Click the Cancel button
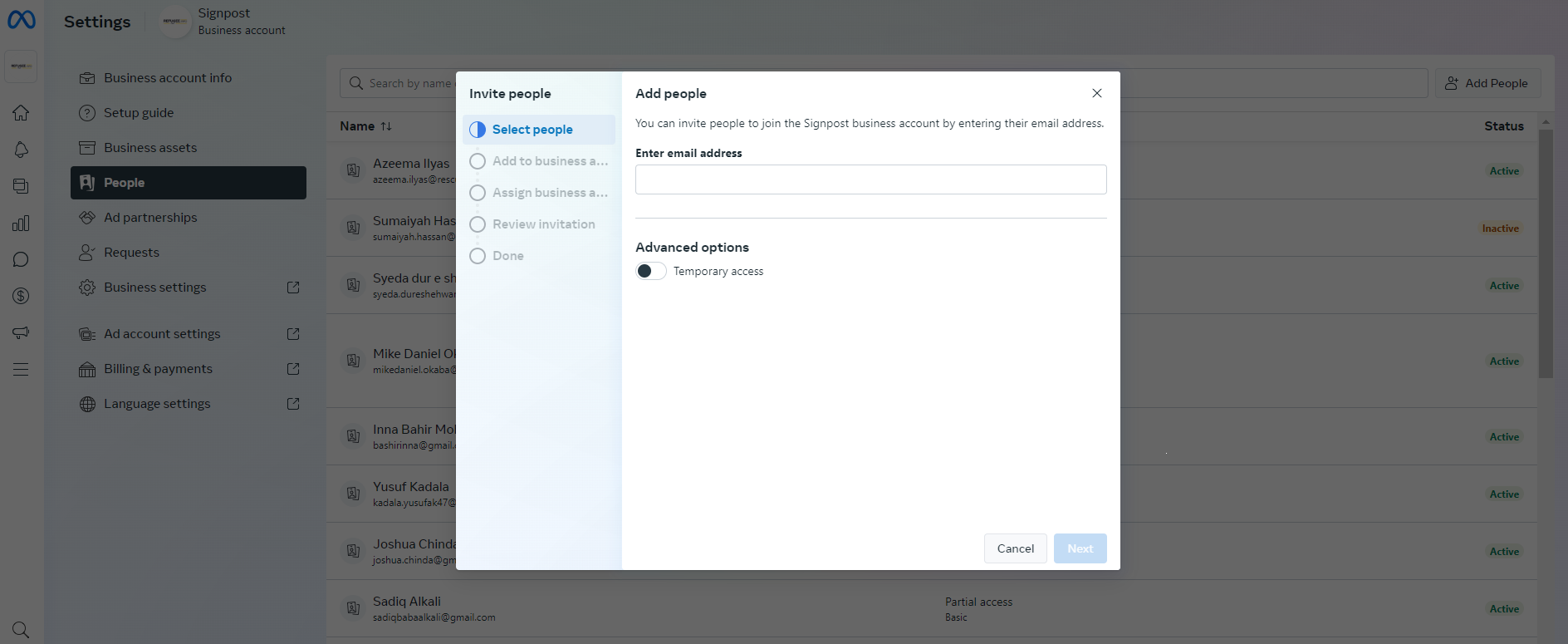The width and height of the screenshot is (1568, 644). (x=1015, y=548)
